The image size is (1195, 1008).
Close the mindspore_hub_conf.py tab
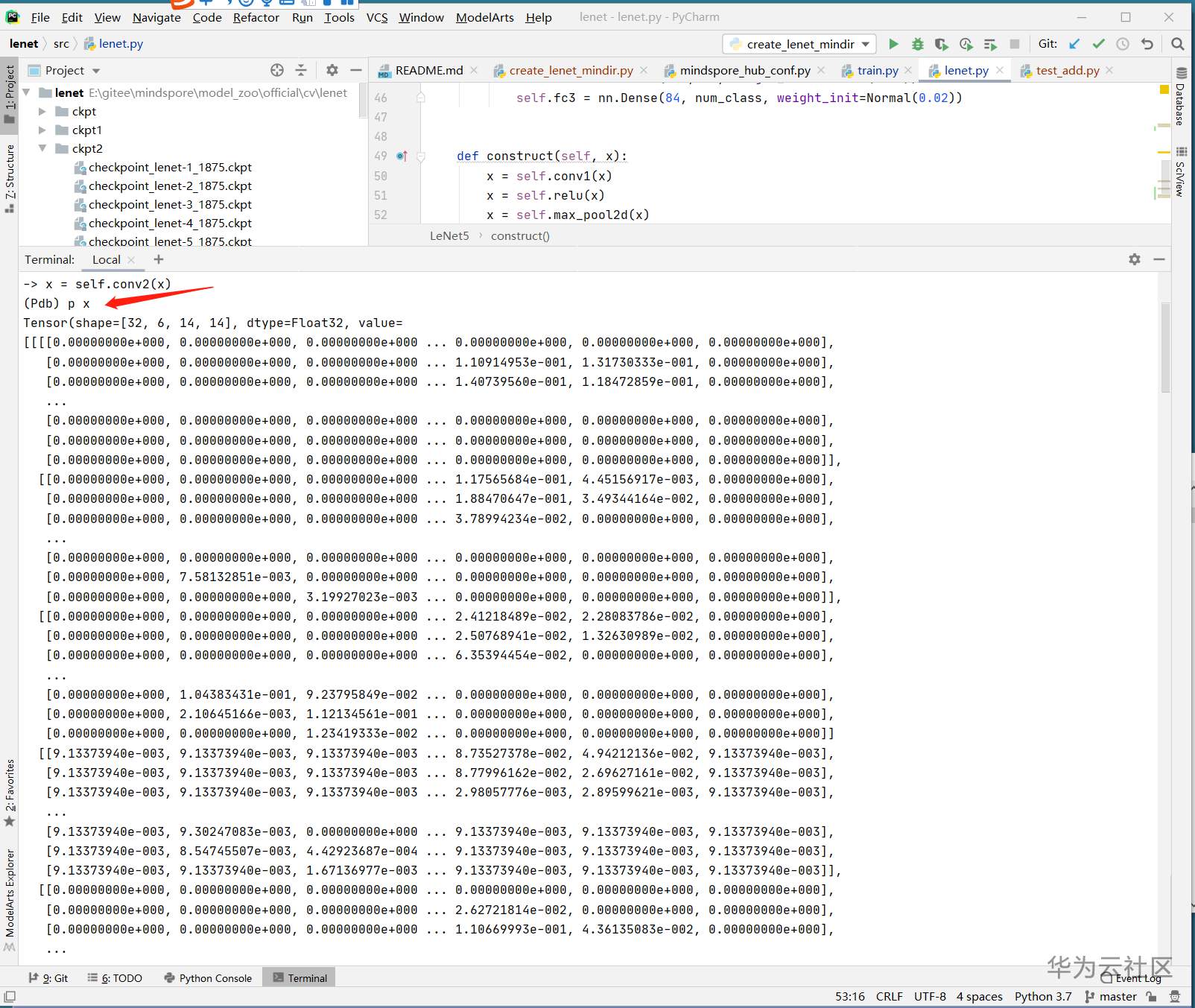point(821,70)
